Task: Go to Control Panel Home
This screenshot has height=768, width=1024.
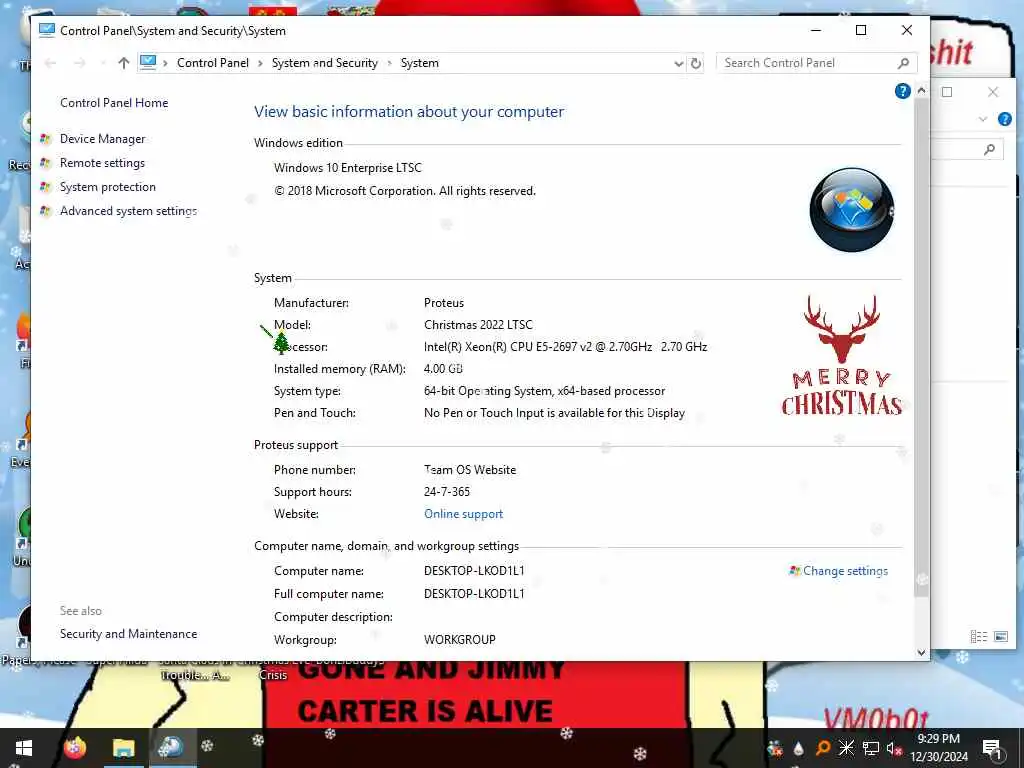Action: click(x=114, y=103)
